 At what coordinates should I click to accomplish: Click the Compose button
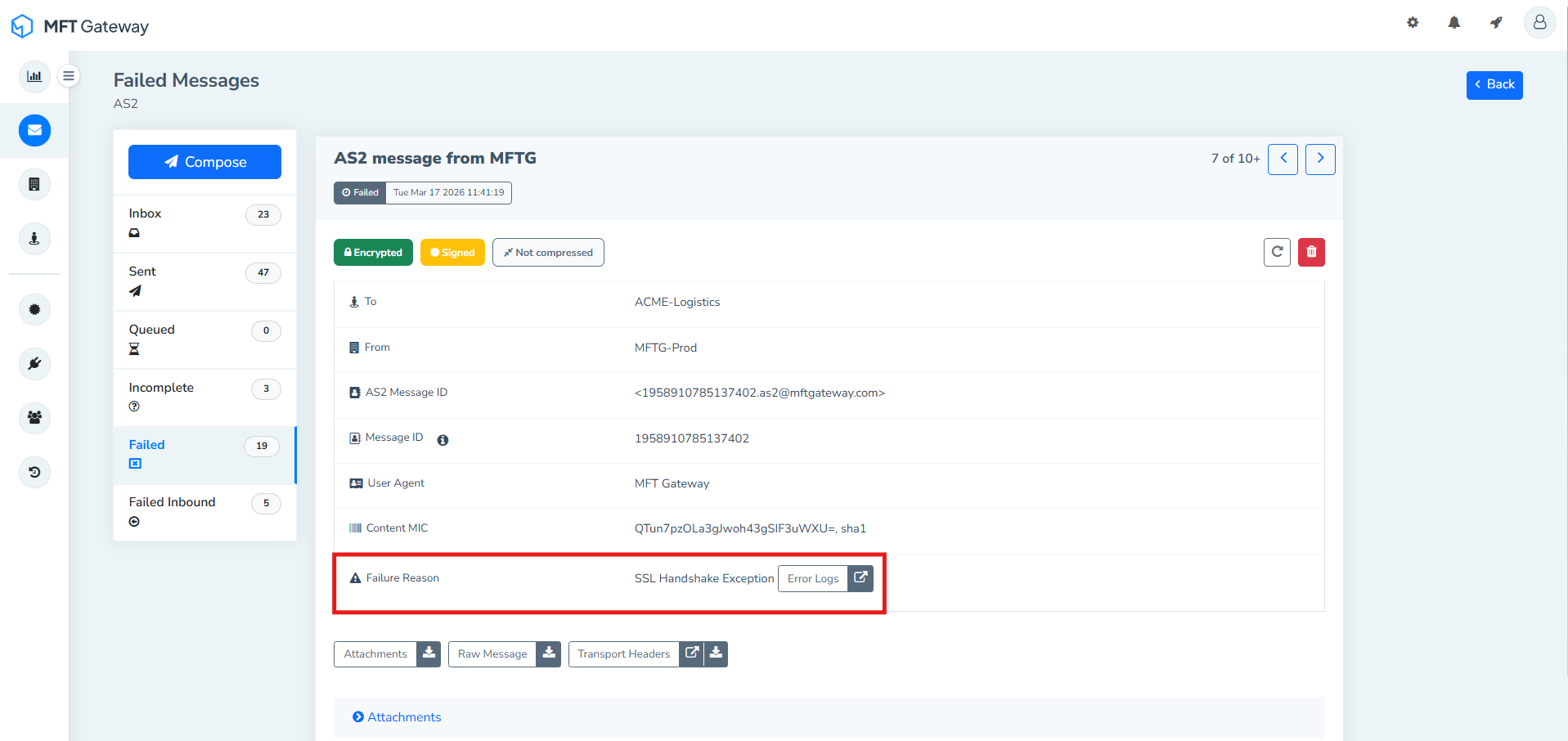coord(204,162)
